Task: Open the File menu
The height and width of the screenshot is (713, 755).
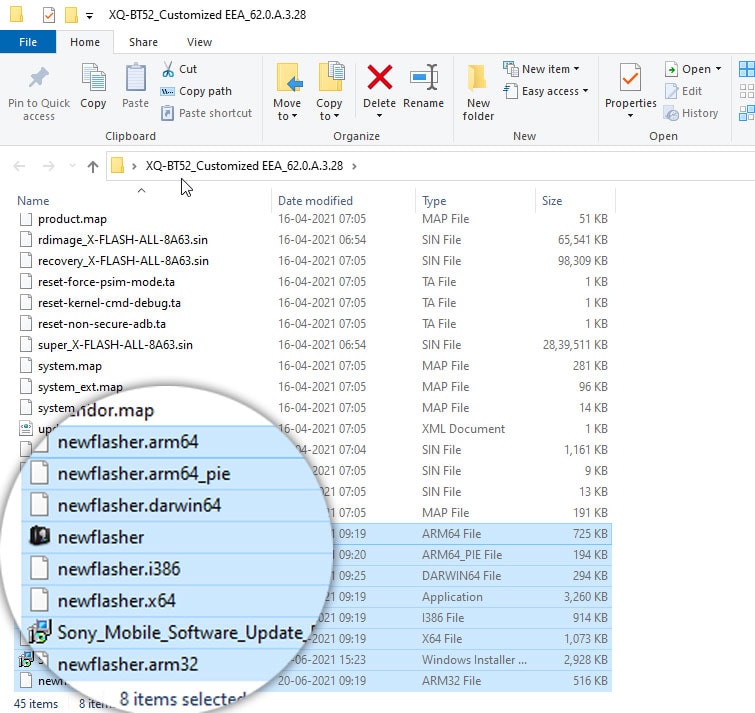Action: (x=28, y=42)
